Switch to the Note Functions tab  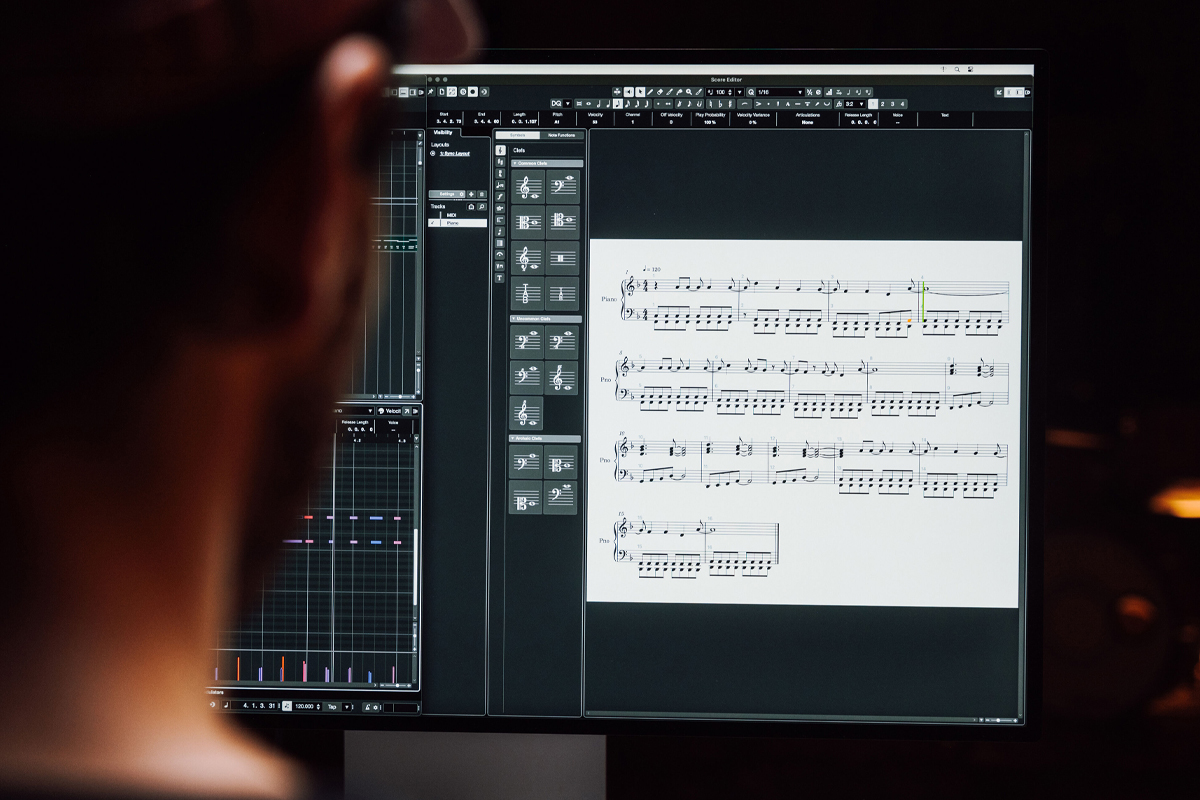coord(561,135)
